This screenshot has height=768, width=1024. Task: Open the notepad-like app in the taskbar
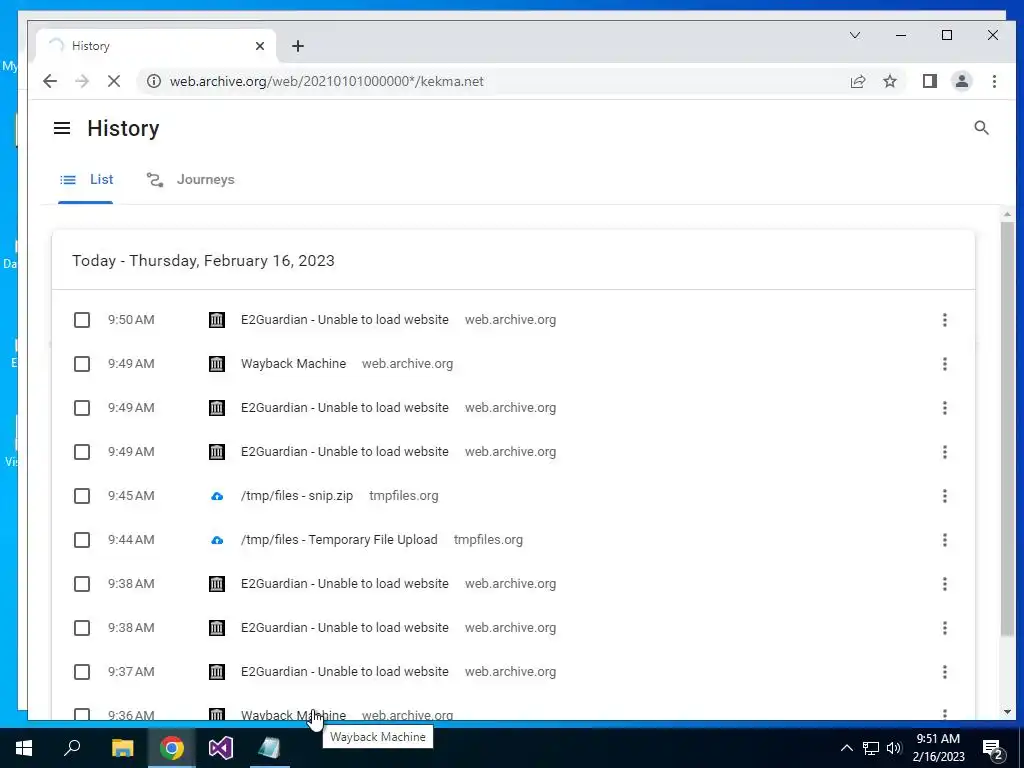[269, 748]
